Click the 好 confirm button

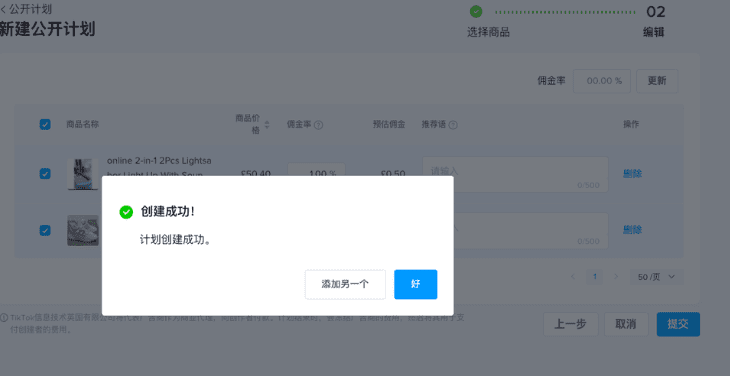pos(415,284)
